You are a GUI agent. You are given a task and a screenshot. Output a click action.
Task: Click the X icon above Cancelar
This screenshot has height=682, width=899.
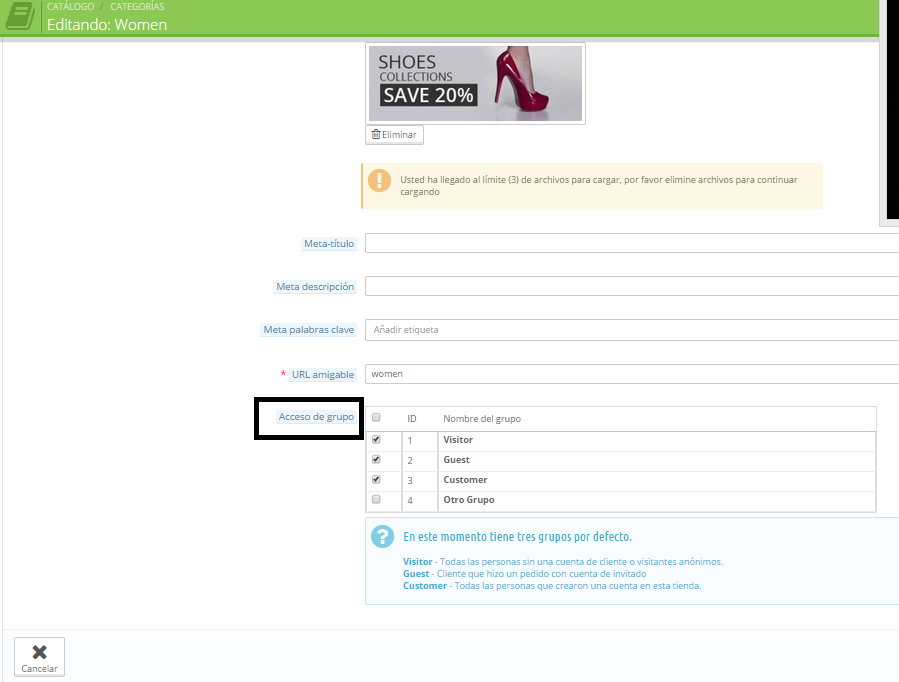coord(40,652)
